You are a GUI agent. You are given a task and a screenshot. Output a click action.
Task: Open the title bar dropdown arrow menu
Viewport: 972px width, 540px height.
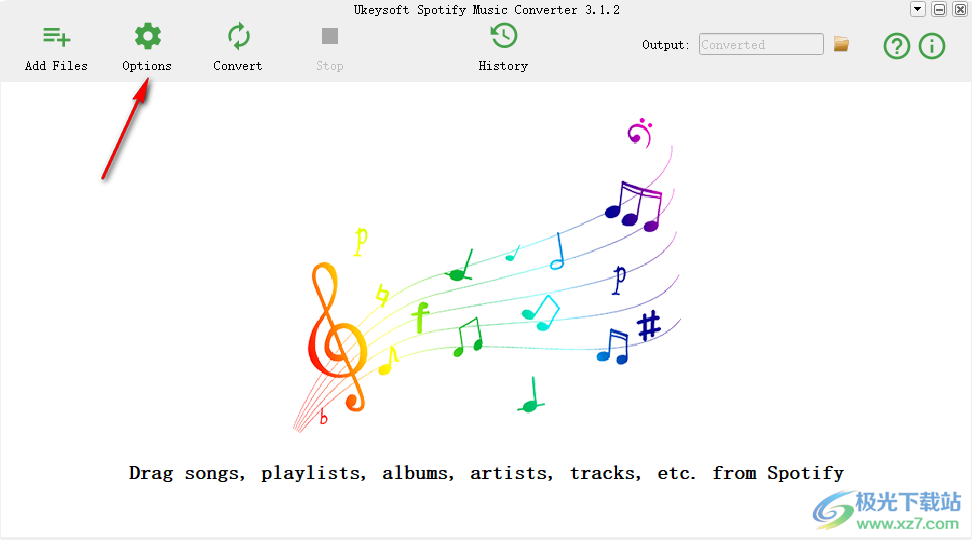(917, 9)
